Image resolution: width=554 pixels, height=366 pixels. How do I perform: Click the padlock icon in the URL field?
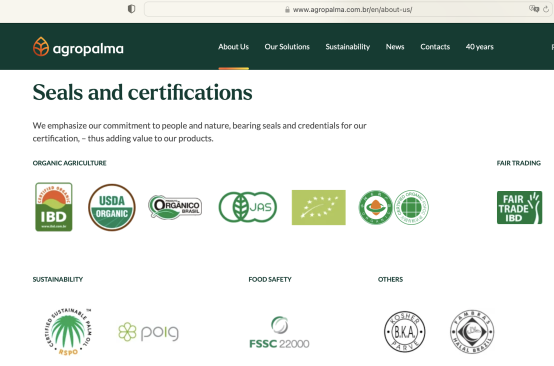coord(287,10)
